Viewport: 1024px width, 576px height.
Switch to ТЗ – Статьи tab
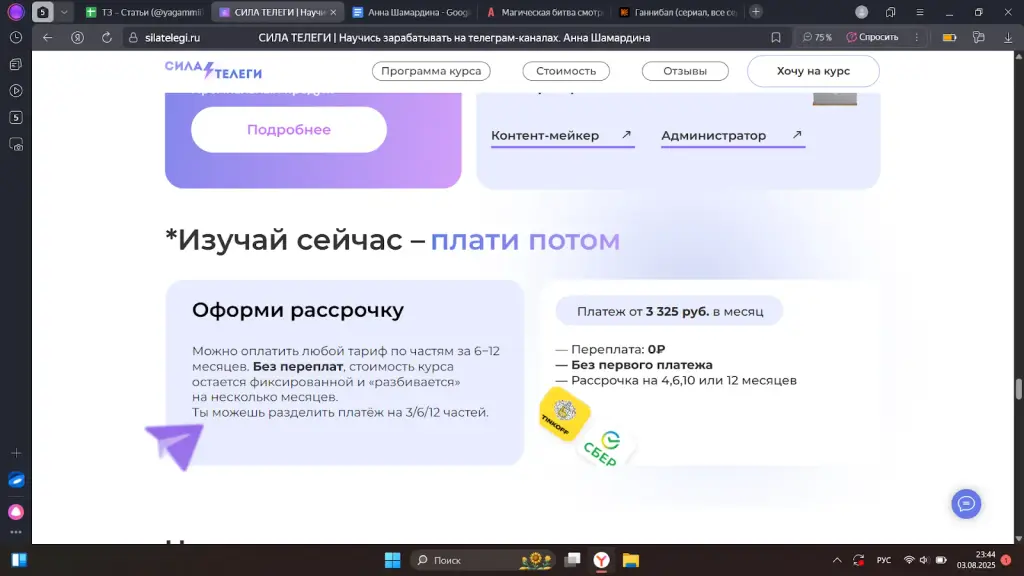click(144, 12)
